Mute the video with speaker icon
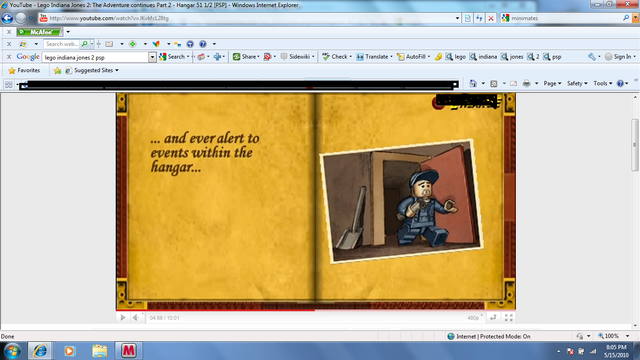 pyautogui.click(x=136, y=318)
